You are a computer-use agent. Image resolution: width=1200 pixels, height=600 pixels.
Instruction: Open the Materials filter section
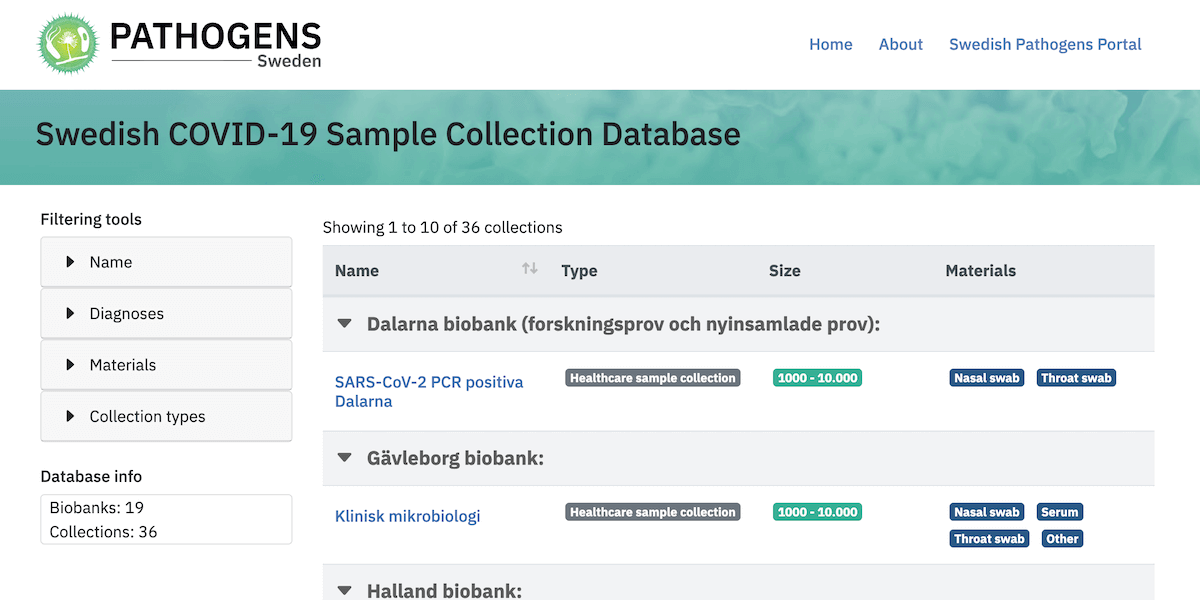[166, 365]
